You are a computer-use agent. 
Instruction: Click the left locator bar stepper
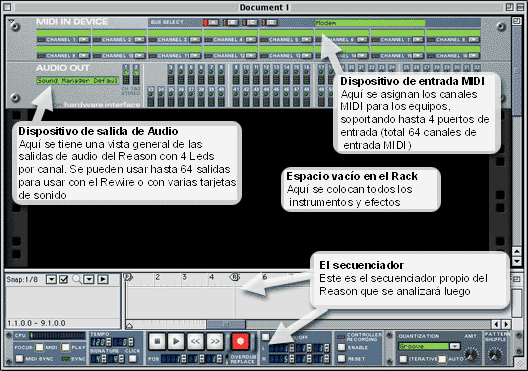pos(292,348)
